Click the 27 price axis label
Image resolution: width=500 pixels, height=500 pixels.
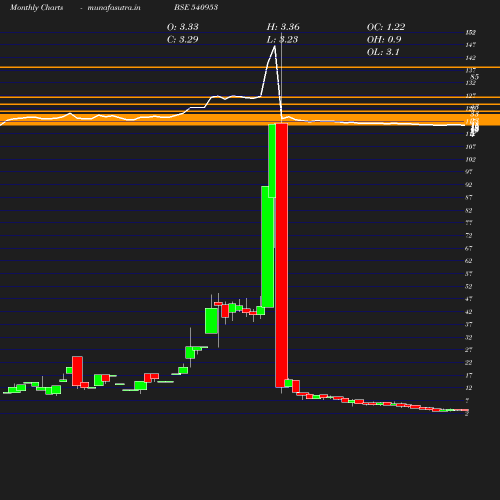tap(469, 350)
